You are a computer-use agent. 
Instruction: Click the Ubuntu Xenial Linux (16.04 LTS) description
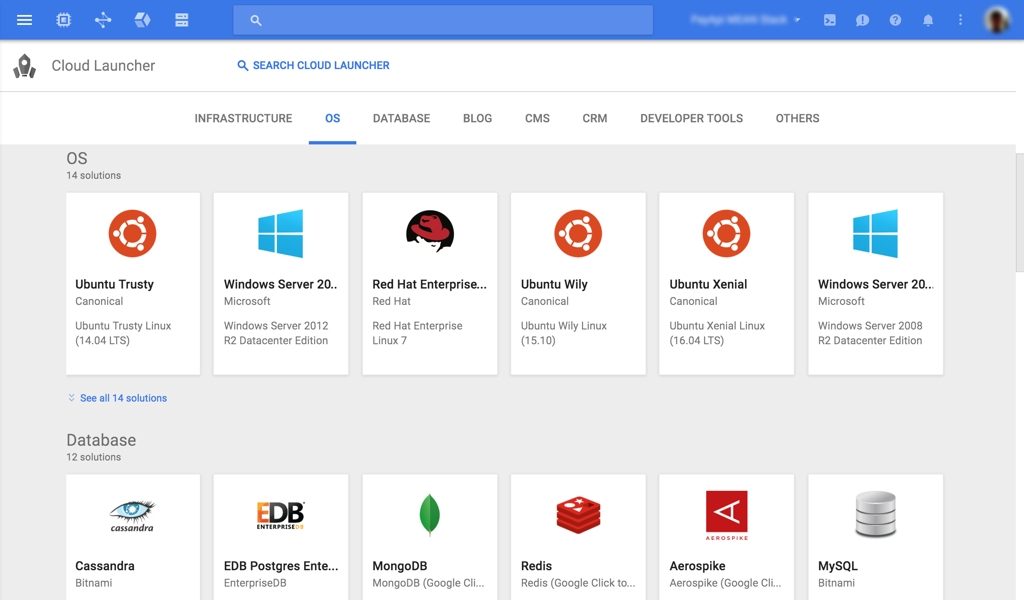click(717, 333)
